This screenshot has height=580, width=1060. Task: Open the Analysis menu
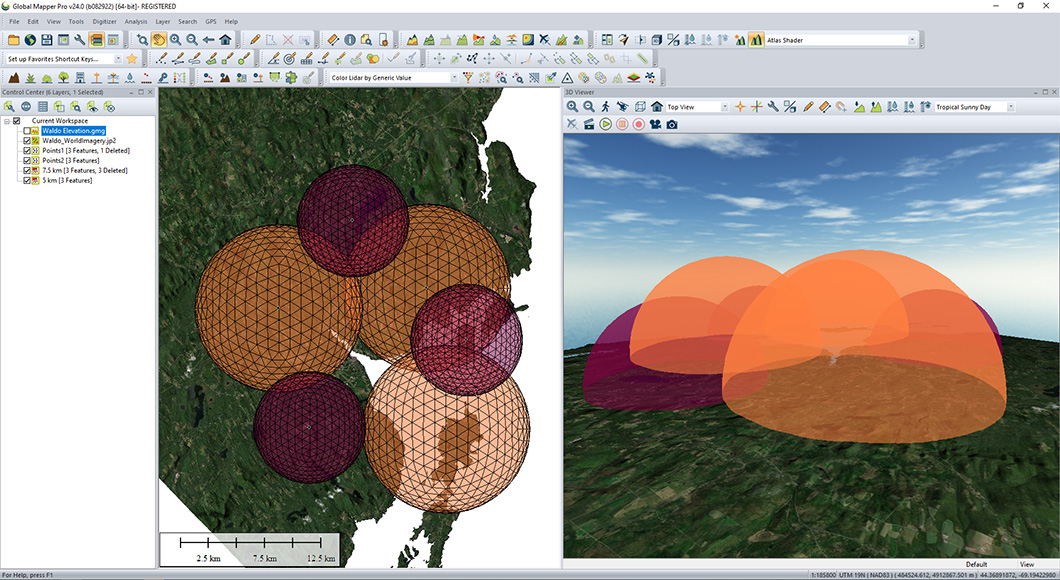136,21
